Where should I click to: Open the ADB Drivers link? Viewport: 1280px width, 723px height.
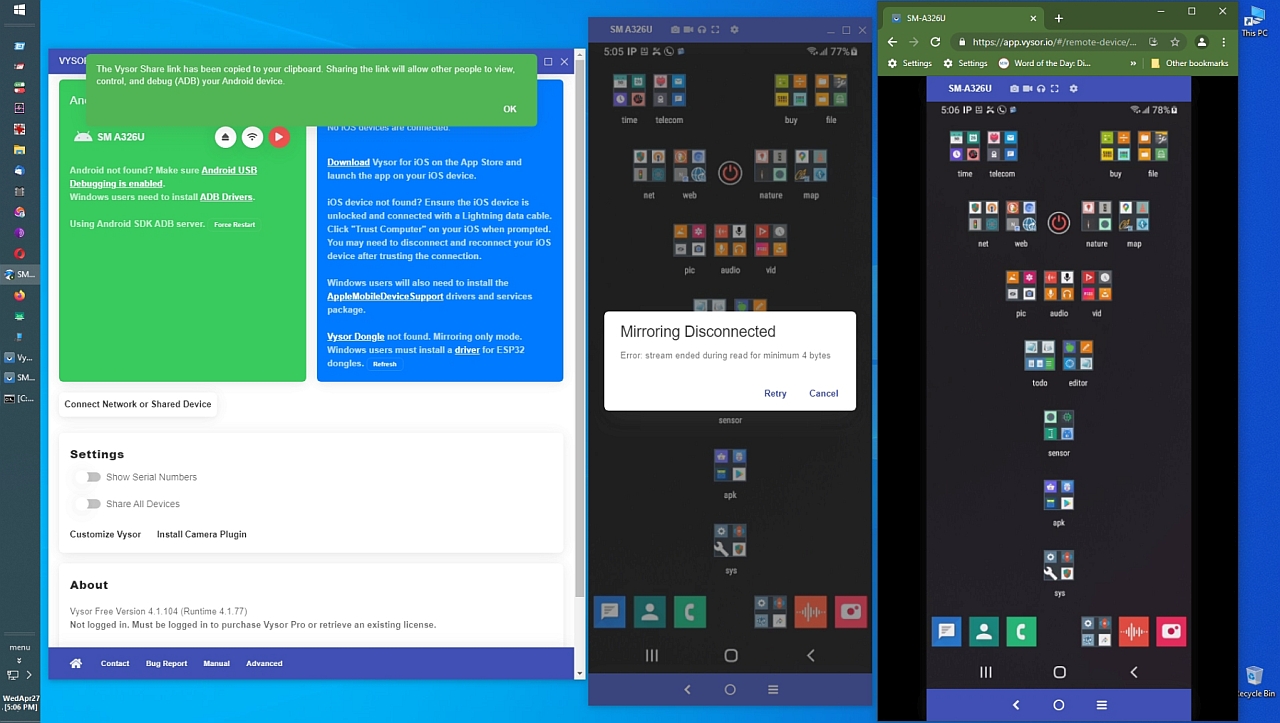tap(226, 197)
